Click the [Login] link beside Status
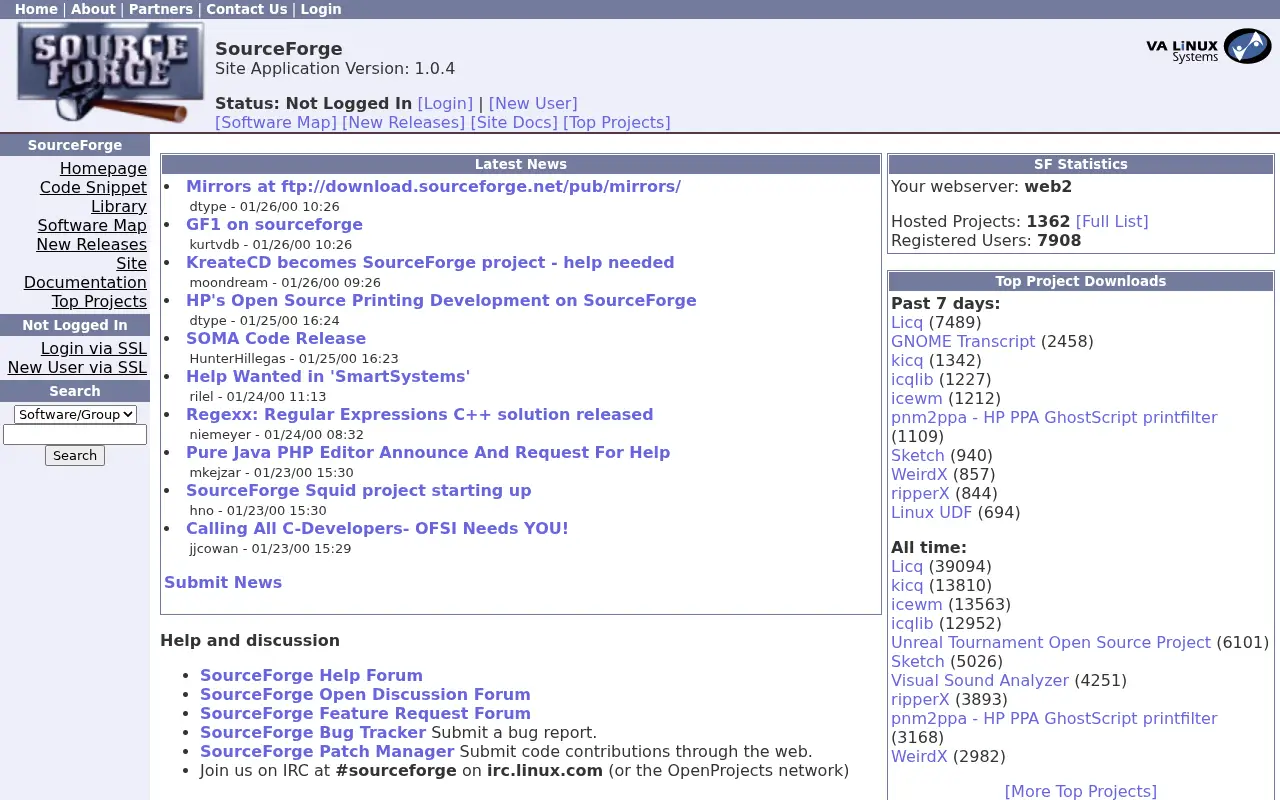 tap(445, 103)
